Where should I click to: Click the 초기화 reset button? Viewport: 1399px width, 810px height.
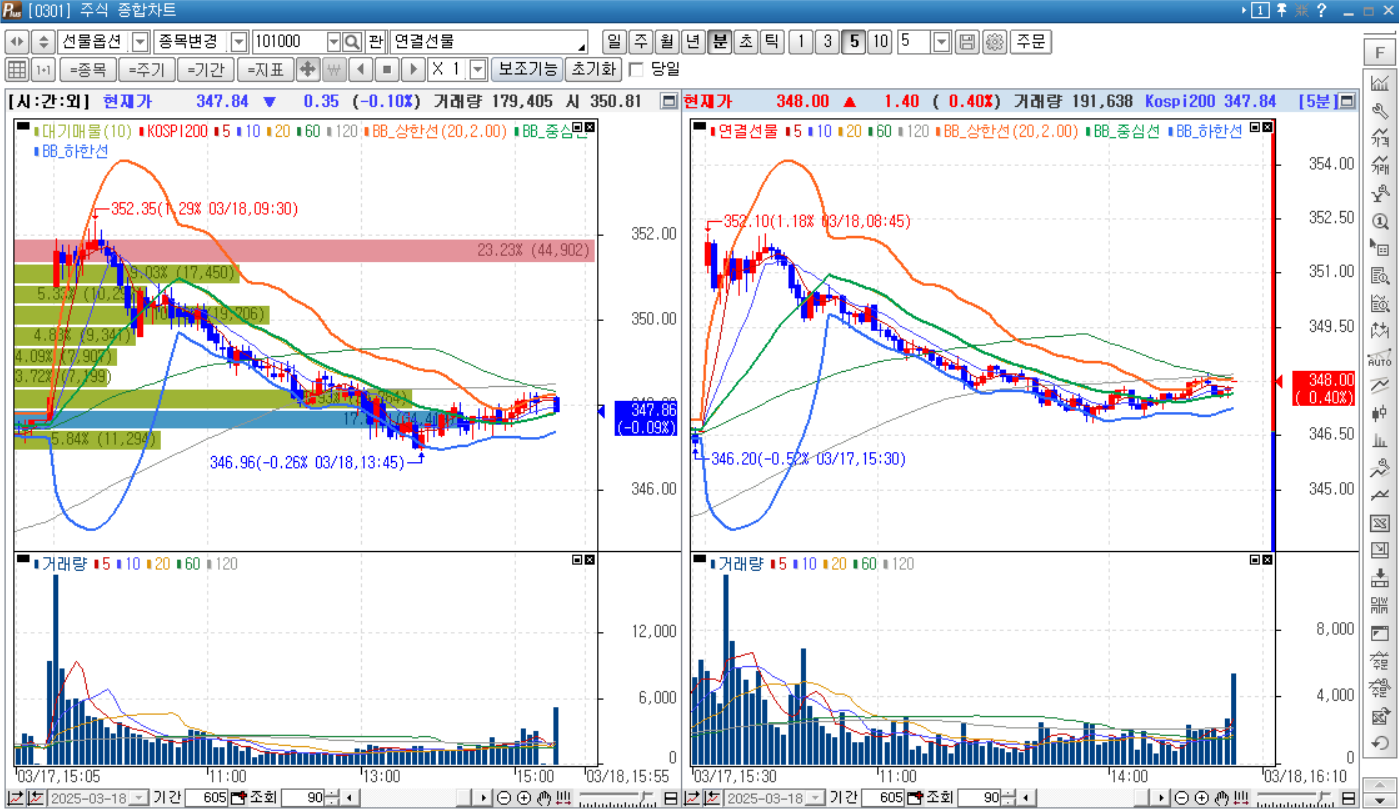point(593,69)
